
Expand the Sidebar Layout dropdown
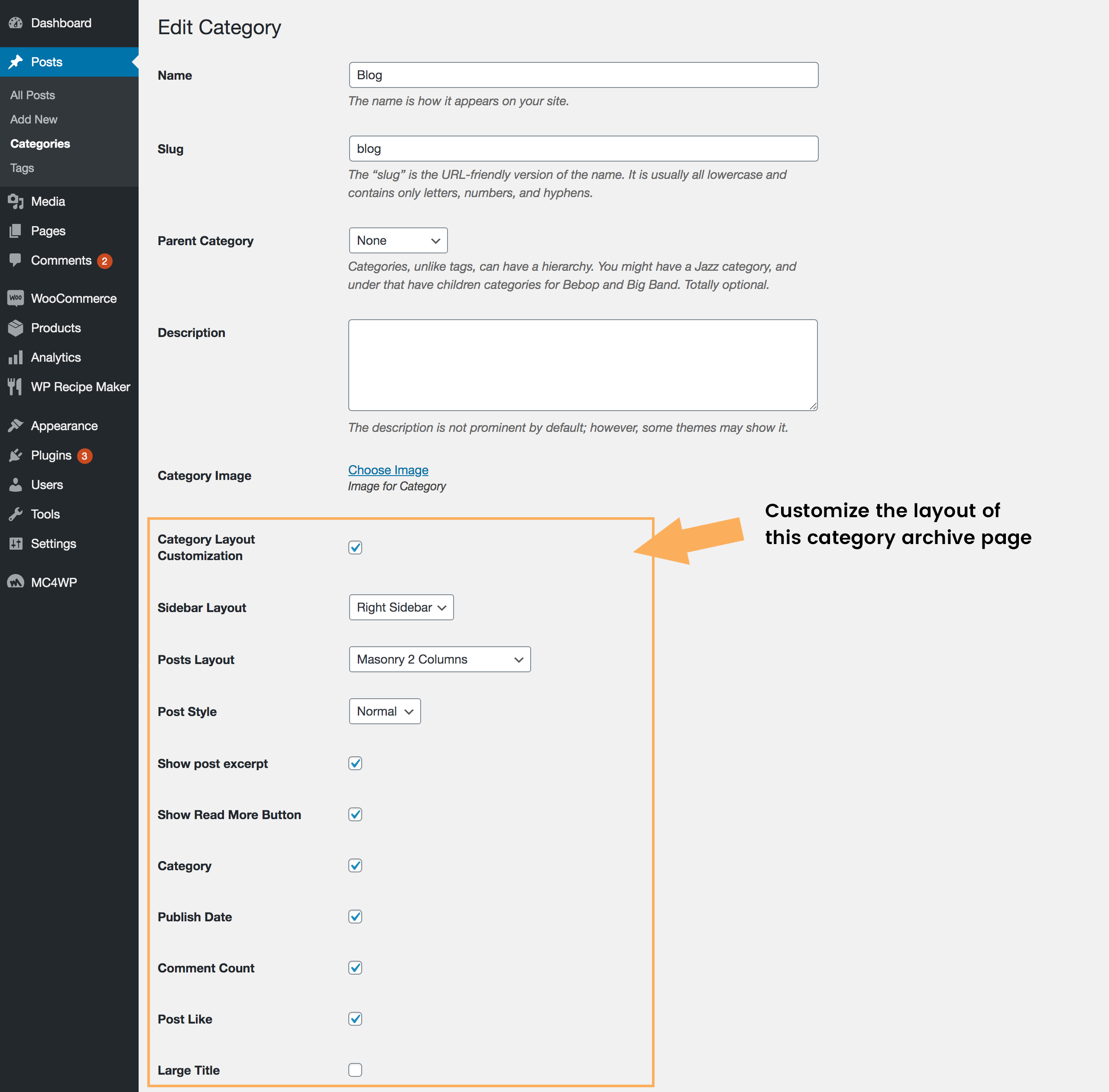401,607
